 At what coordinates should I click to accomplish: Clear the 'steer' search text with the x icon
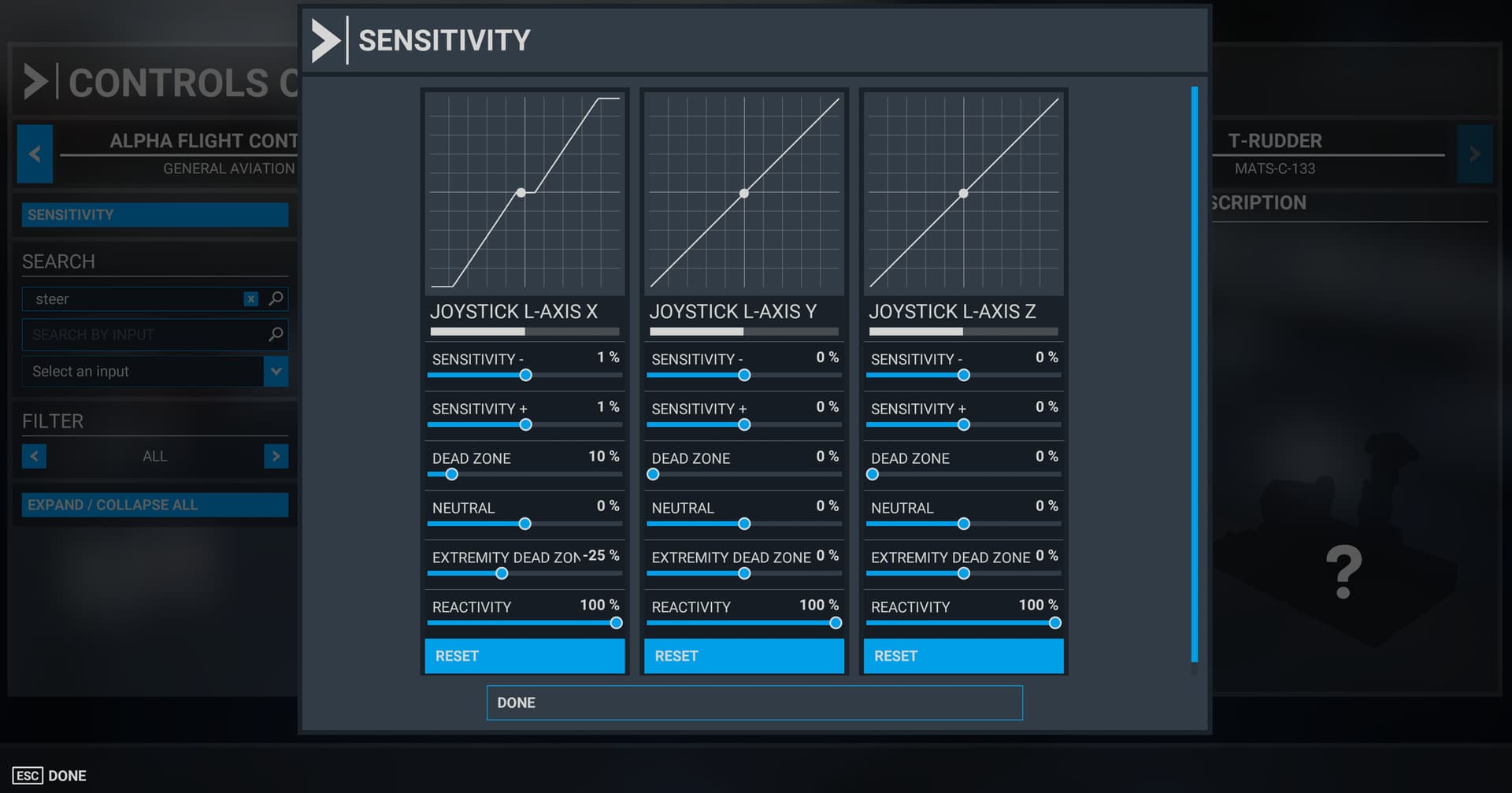click(250, 299)
